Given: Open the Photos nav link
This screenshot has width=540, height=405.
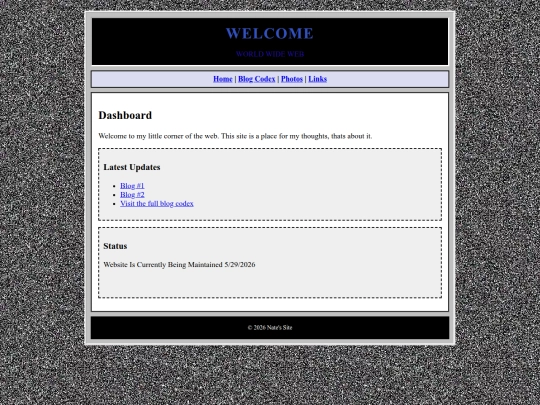Looking at the screenshot, I should click(292, 79).
